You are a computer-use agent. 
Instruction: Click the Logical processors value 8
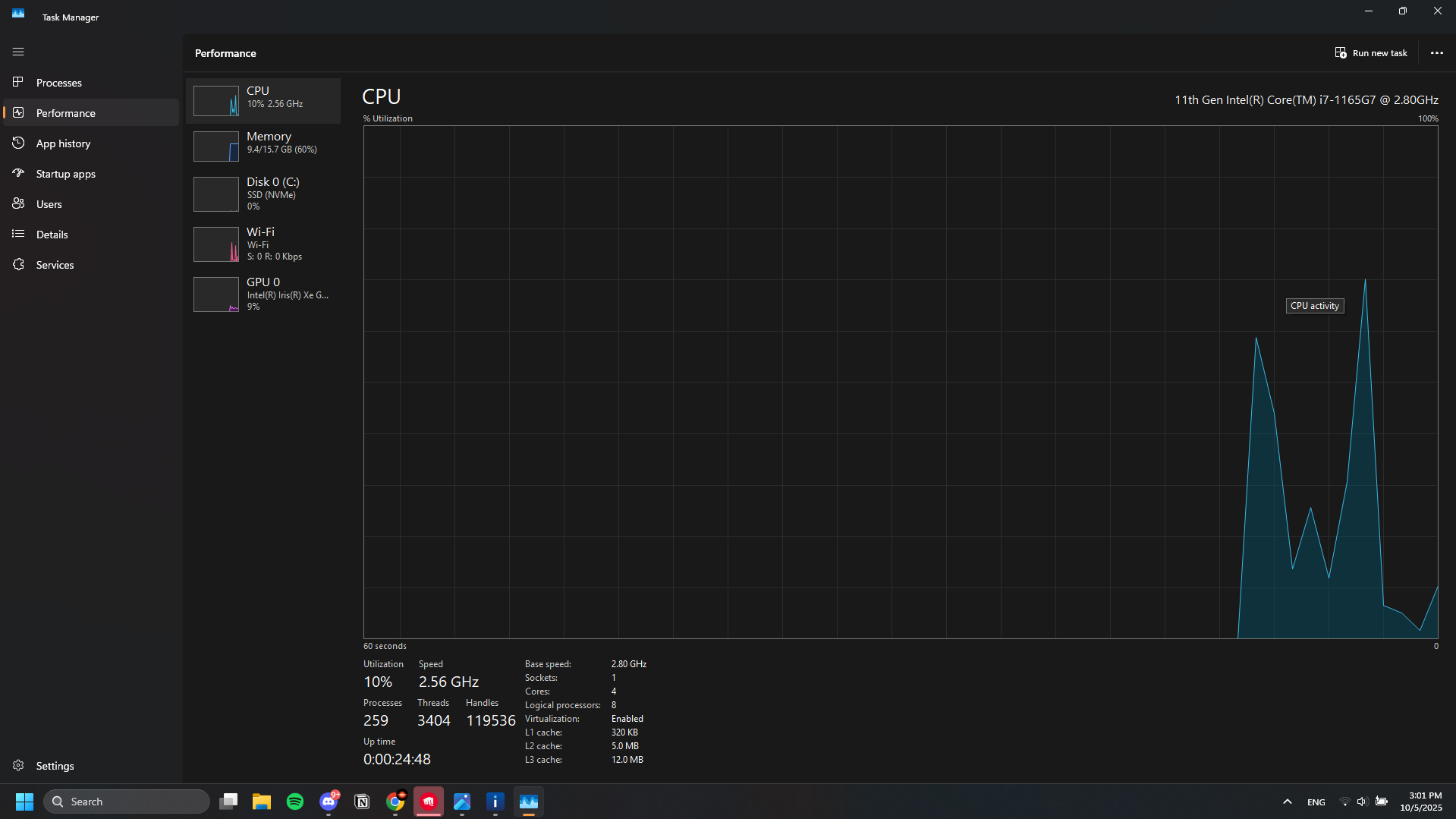[614, 705]
